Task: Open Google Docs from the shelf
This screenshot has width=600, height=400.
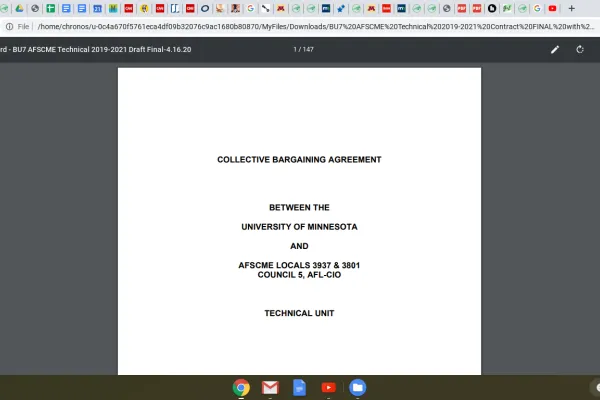Action: tap(299, 387)
